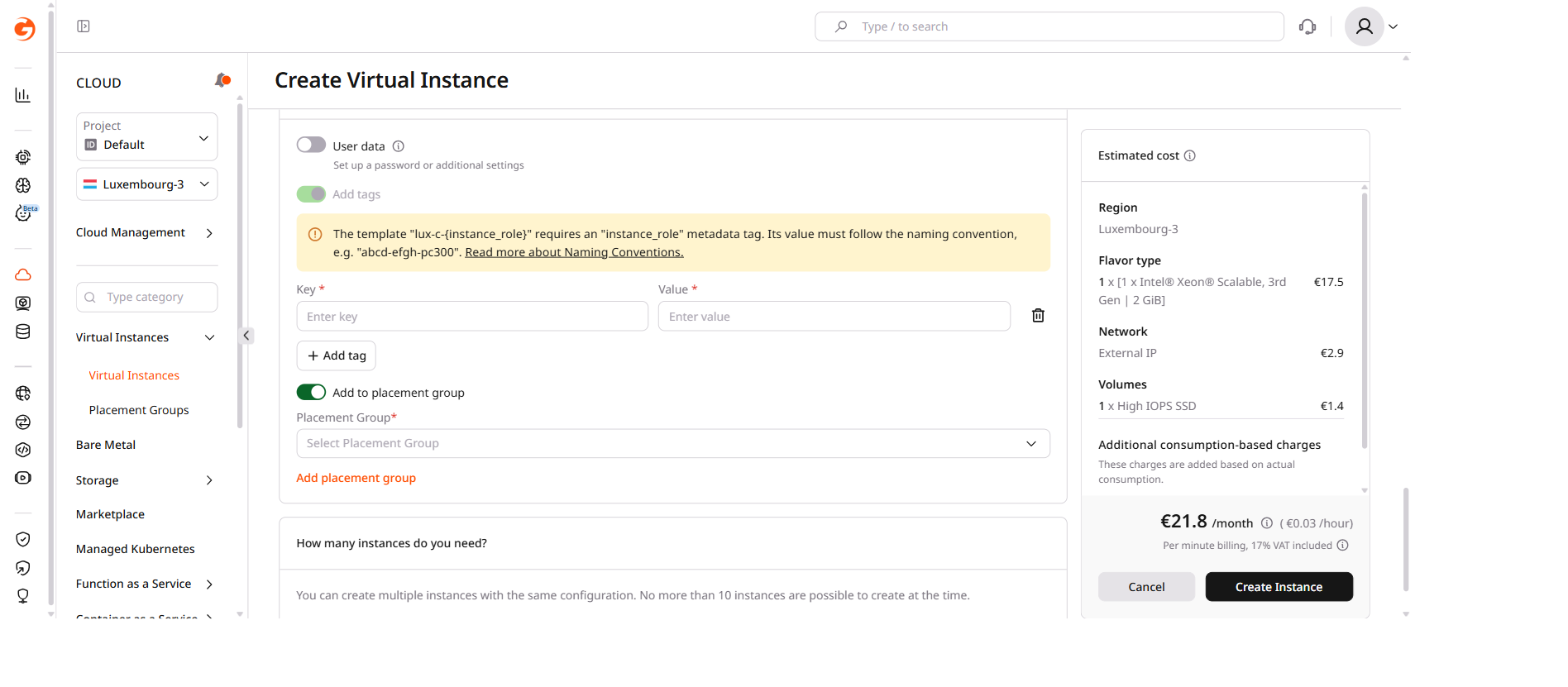This screenshot has width=1568, height=687.
Task: Click info icon after VAT included
Action: pyautogui.click(x=1343, y=545)
